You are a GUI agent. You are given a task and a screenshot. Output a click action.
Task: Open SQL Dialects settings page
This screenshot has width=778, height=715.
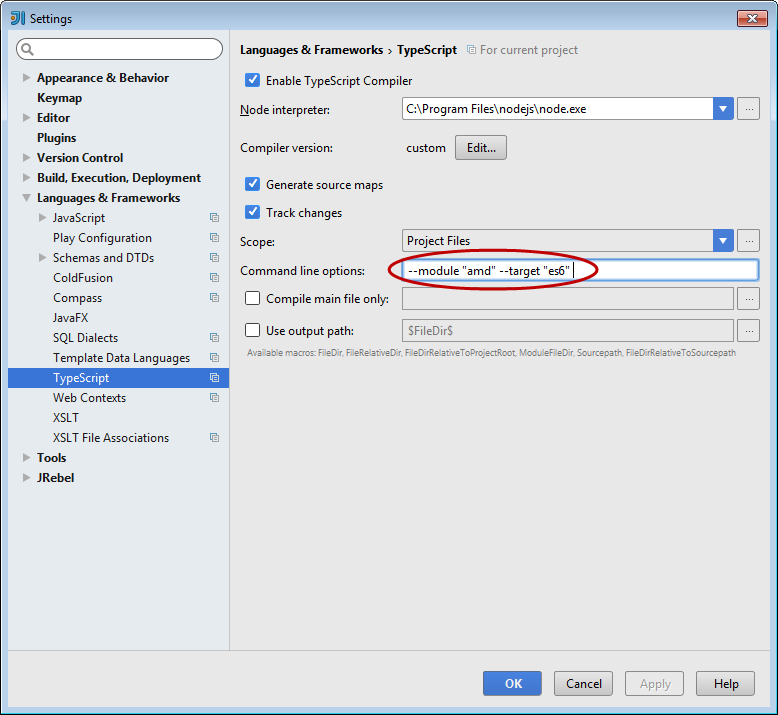85,337
